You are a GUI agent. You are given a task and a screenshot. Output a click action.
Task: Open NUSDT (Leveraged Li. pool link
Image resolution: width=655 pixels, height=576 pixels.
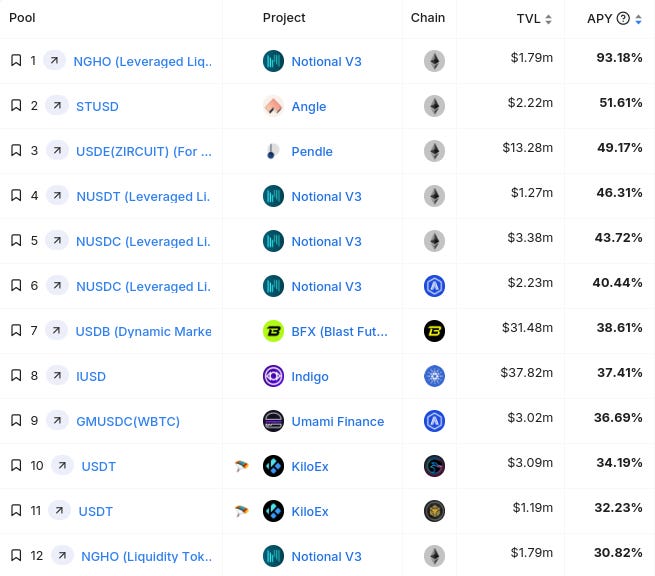[143, 196]
